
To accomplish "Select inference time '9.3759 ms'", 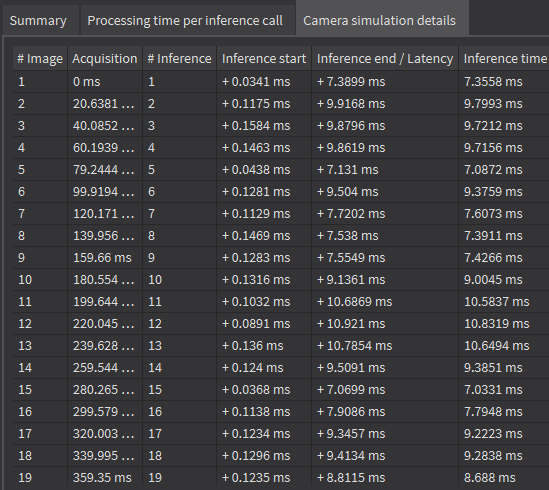I will point(504,192).
